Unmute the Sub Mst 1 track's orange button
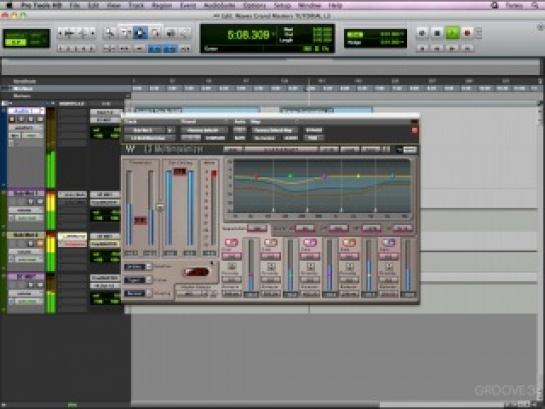The width and height of the screenshot is (545, 409). tap(40, 243)
